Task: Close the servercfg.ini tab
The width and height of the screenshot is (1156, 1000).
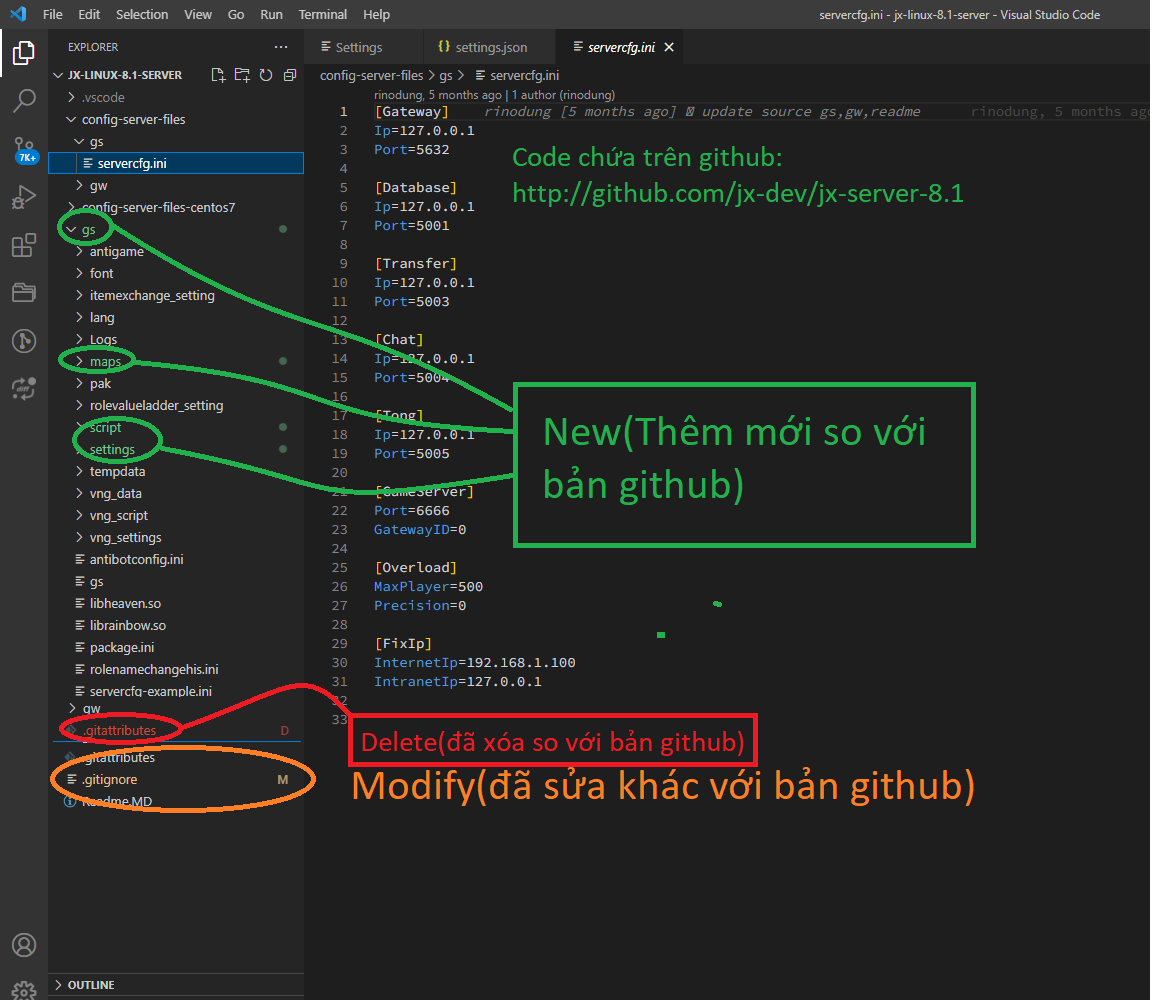Action: point(669,47)
